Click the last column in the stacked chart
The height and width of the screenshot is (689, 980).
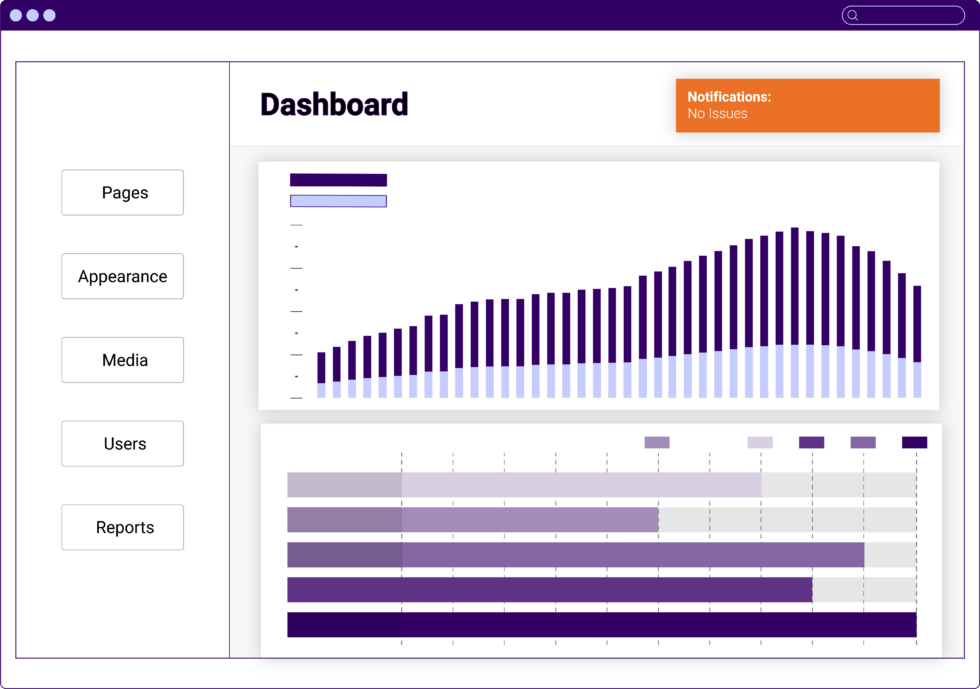click(x=917, y=342)
